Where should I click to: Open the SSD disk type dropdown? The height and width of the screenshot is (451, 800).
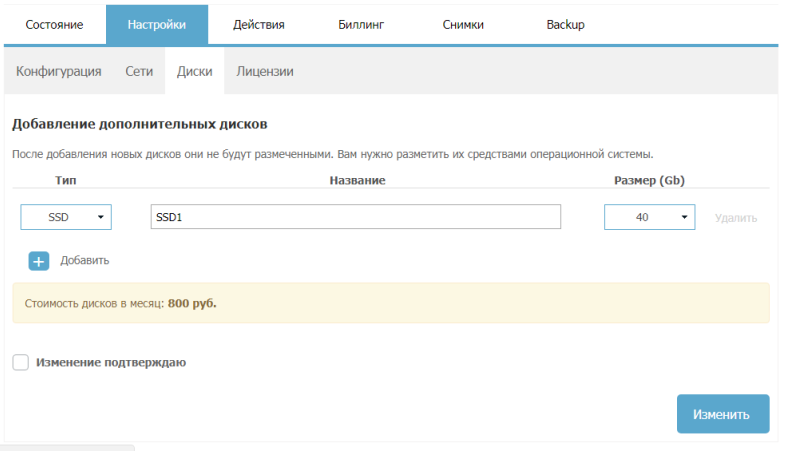[x=66, y=217]
